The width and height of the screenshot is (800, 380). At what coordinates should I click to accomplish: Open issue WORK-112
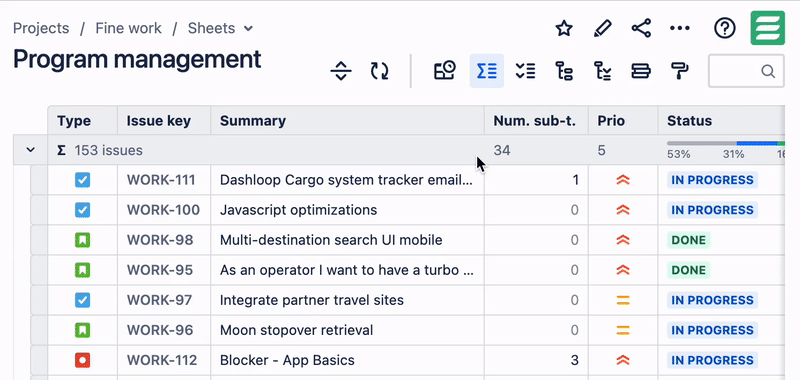pyautogui.click(x=162, y=361)
